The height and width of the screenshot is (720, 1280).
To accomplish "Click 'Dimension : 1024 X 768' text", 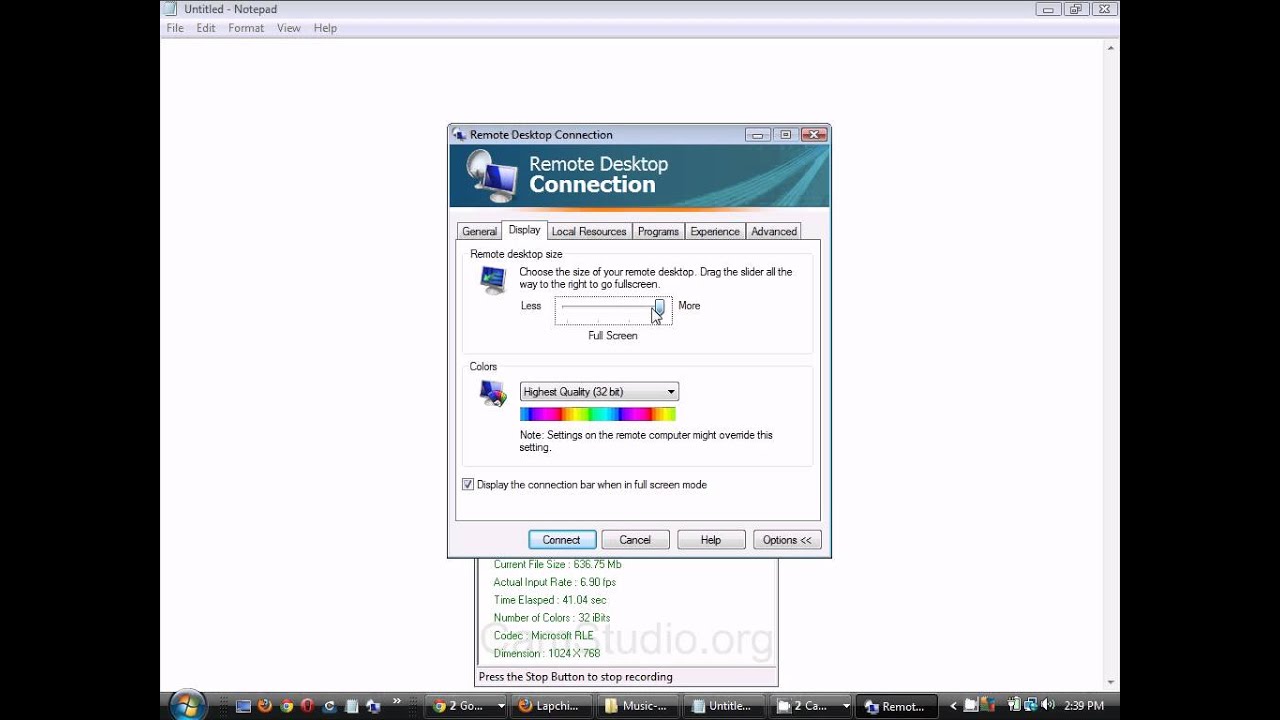I will (547, 654).
